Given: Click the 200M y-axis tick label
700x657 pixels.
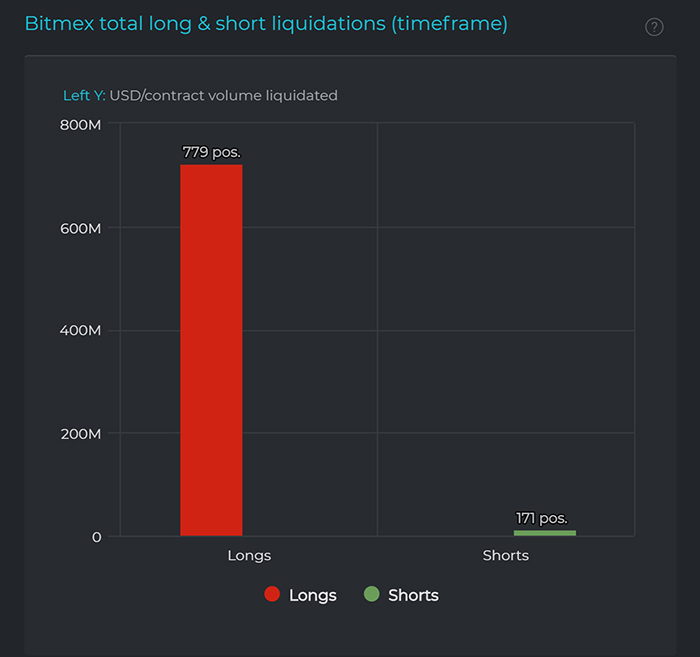Looking at the screenshot, I should pos(81,434).
